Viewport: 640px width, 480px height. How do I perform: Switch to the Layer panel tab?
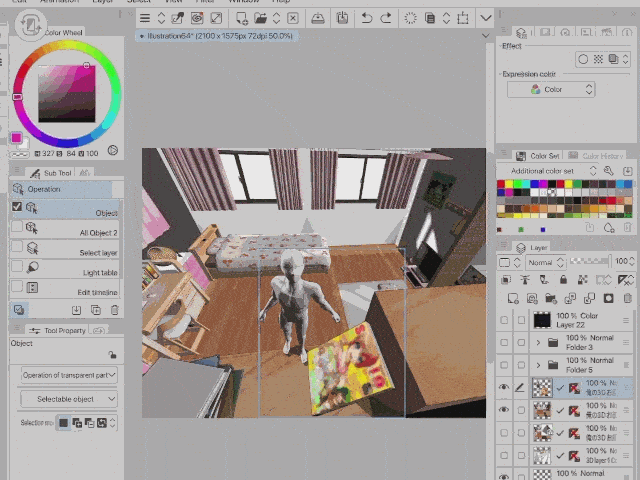point(532,248)
